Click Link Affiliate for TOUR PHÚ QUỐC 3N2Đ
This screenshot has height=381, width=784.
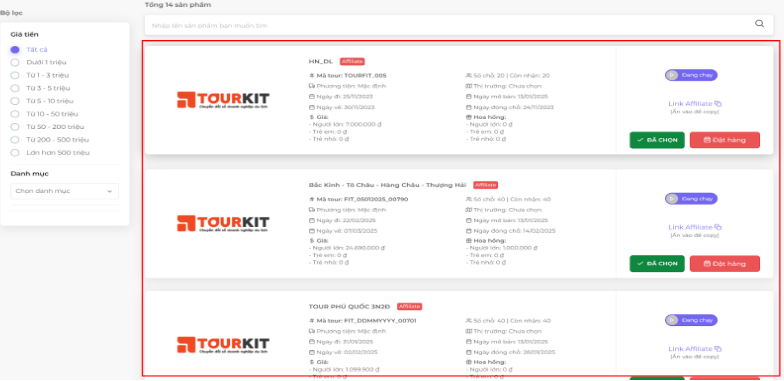[x=690, y=348]
